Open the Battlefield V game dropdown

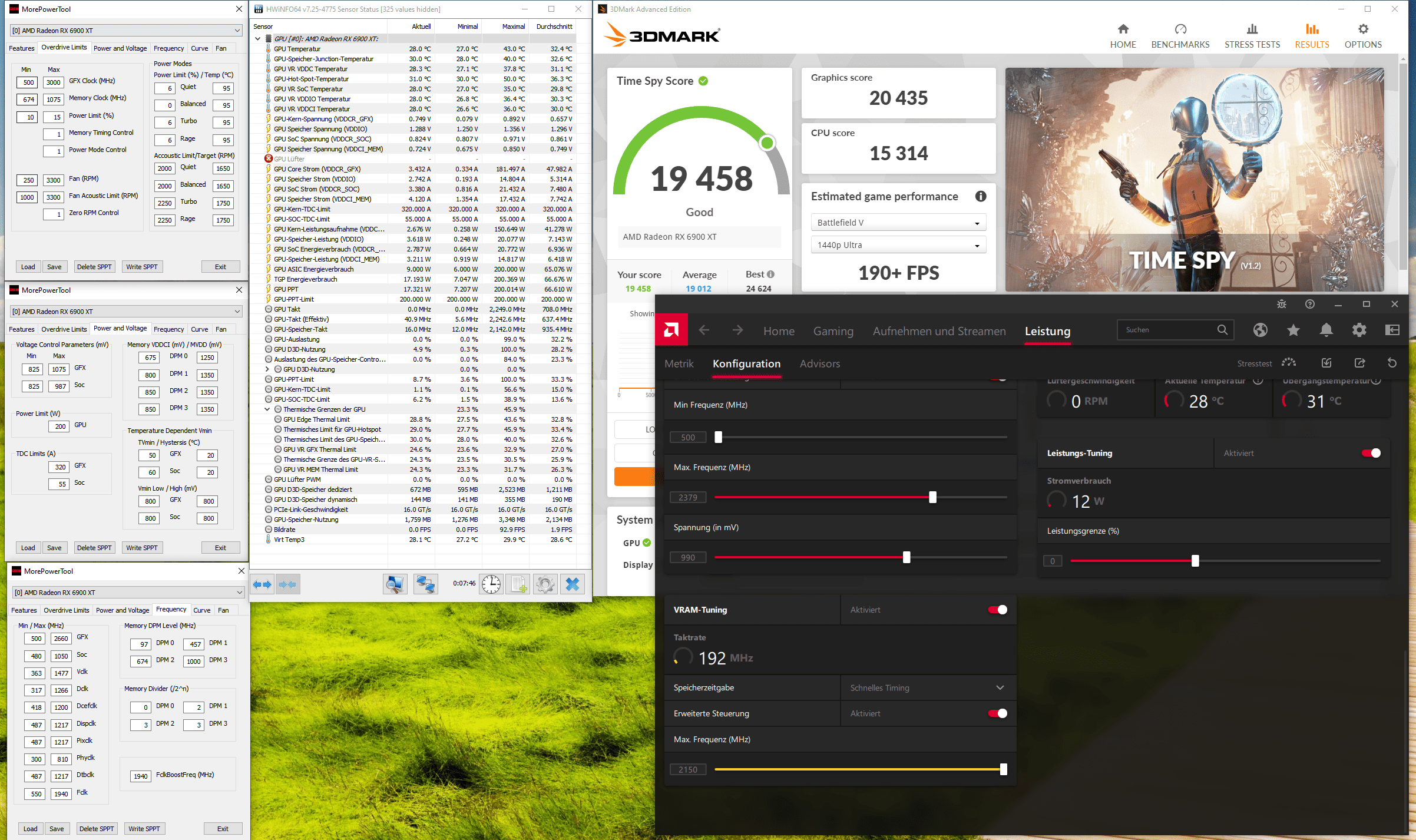898,223
